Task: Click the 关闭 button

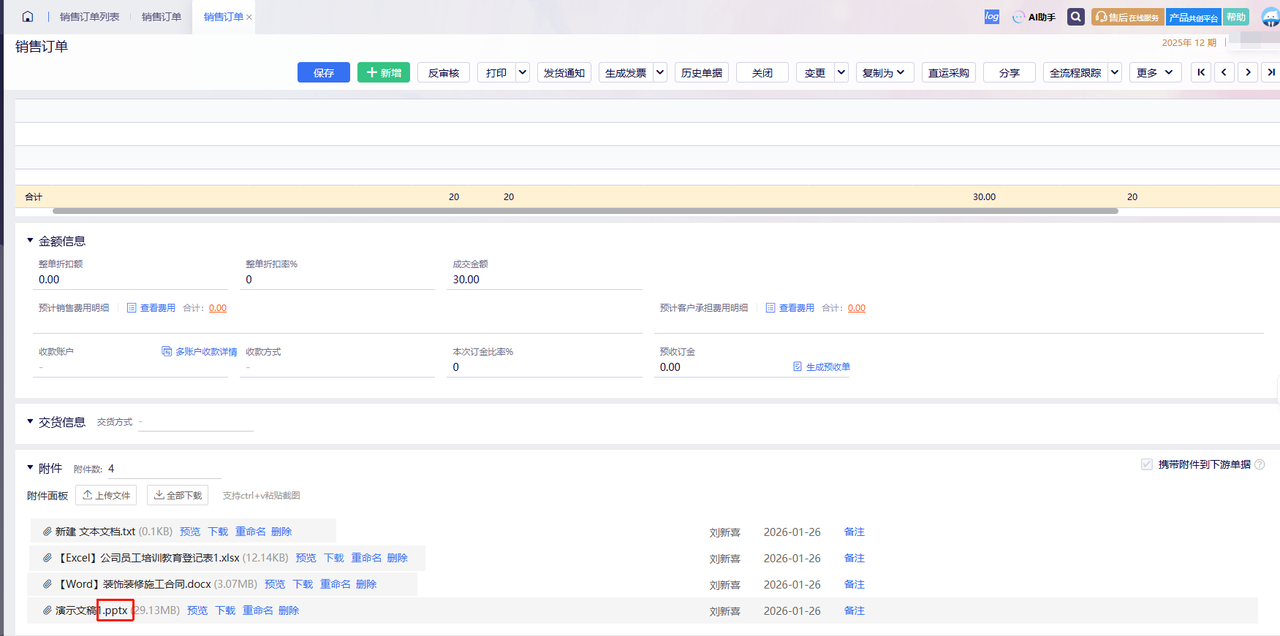Action: (762, 72)
